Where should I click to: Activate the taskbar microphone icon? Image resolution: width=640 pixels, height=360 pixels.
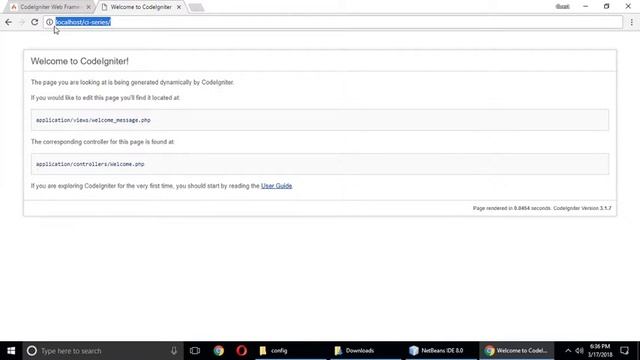(174, 351)
